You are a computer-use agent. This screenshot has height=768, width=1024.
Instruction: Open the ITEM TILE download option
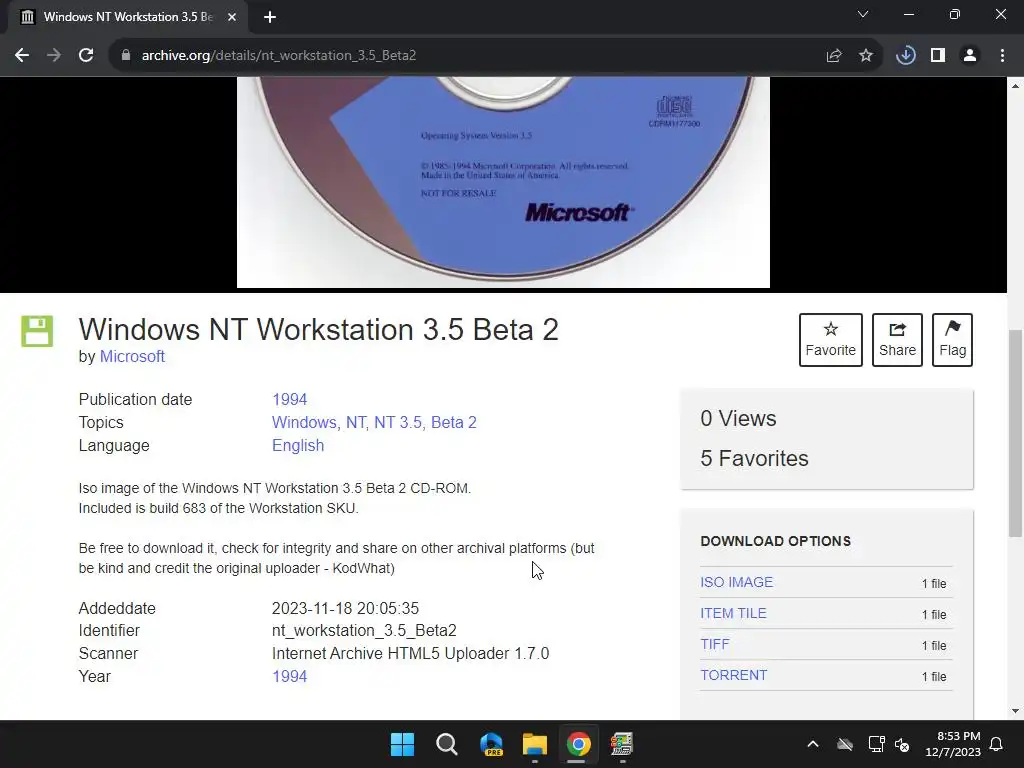pos(733,613)
